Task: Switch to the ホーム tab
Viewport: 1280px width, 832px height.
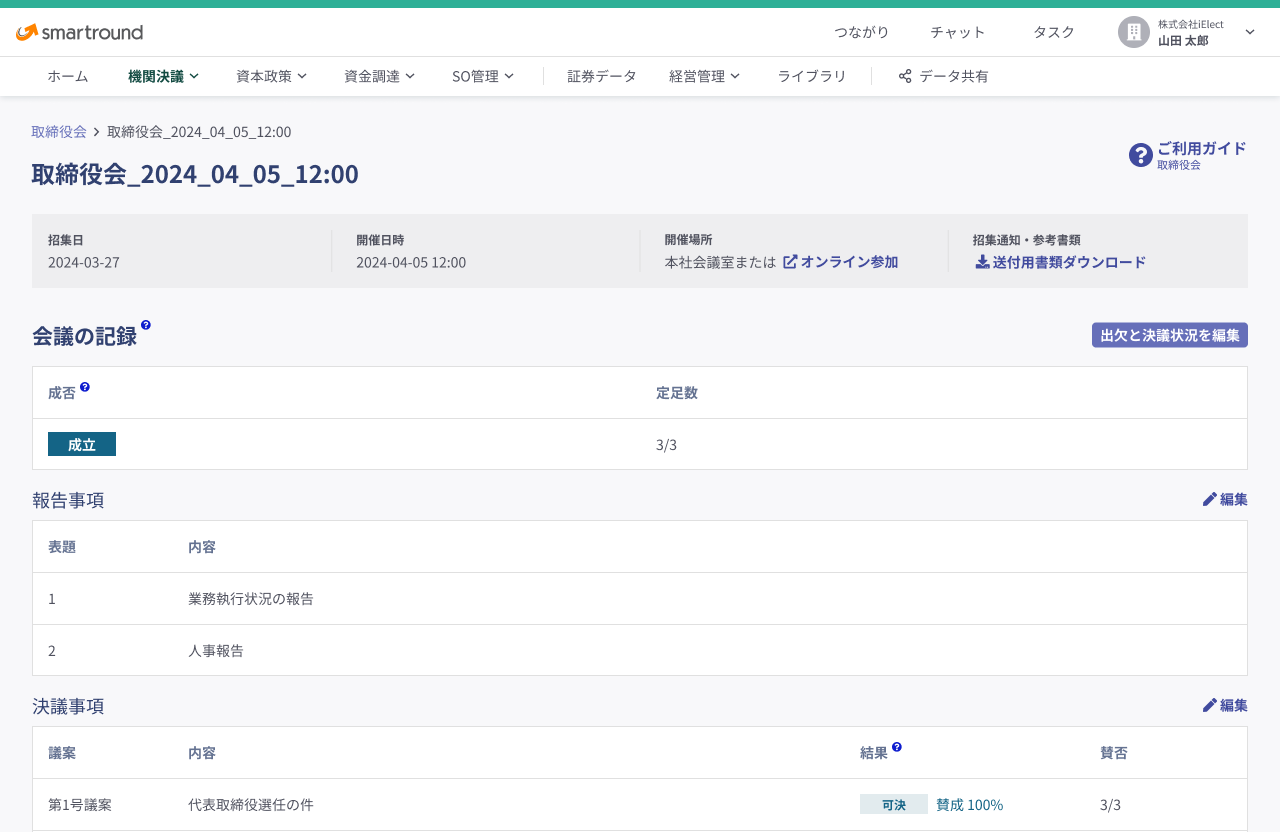Action: (68, 75)
